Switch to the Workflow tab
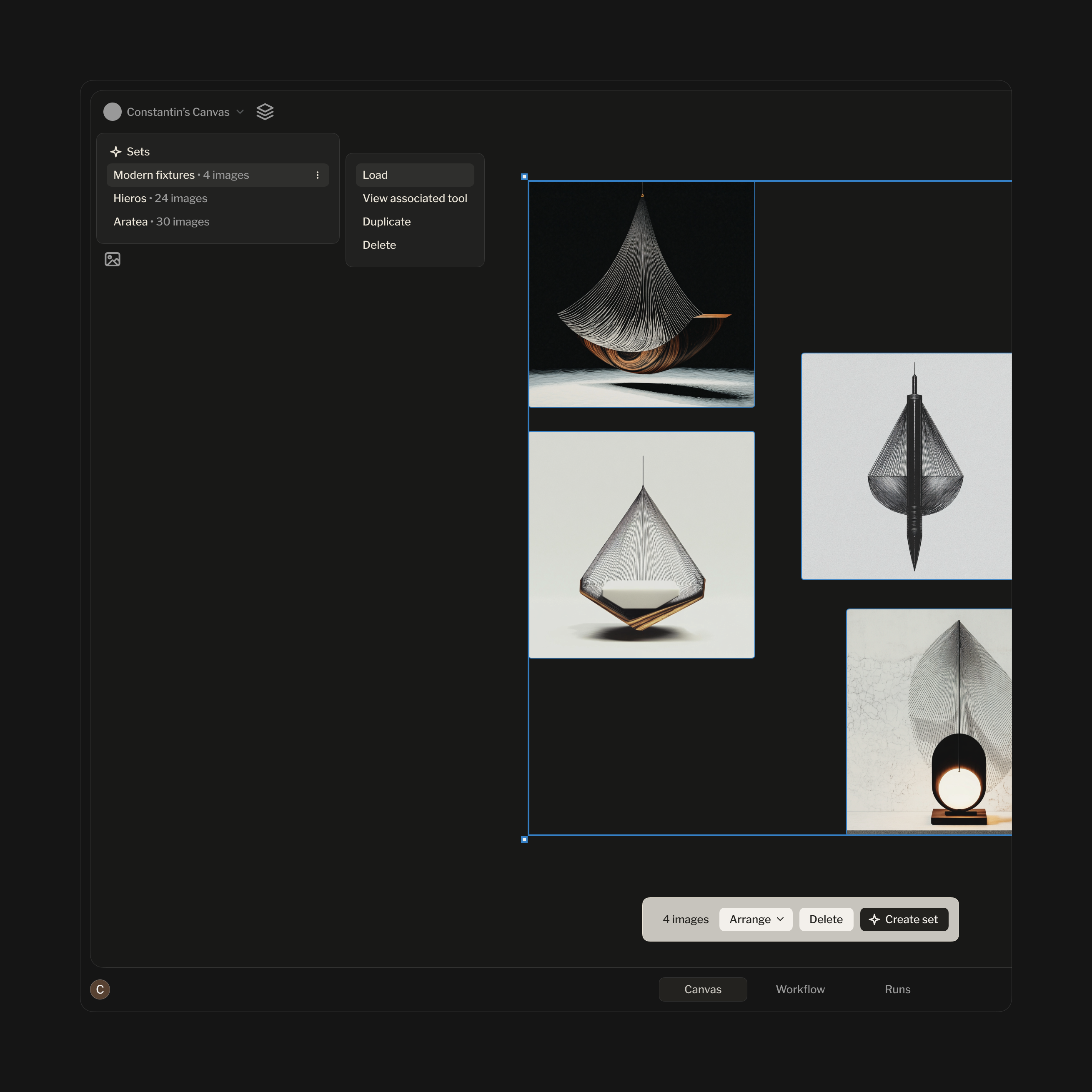Image resolution: width=1092 pixels, height=1092 pixels. [x=800, y=989]
